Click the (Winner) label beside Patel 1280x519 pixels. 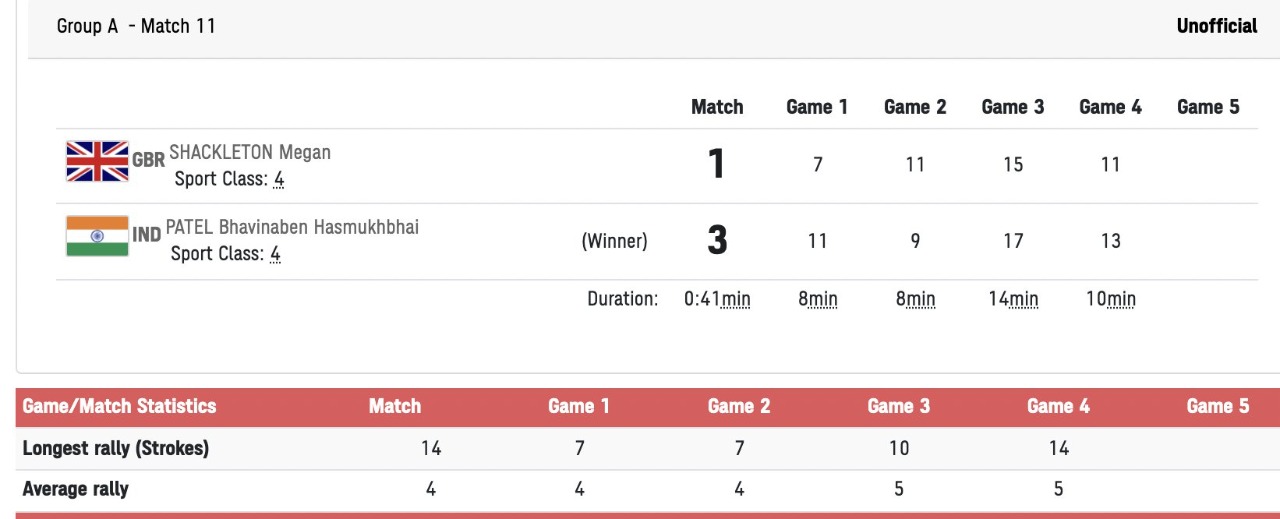click(x=614, y=241)
